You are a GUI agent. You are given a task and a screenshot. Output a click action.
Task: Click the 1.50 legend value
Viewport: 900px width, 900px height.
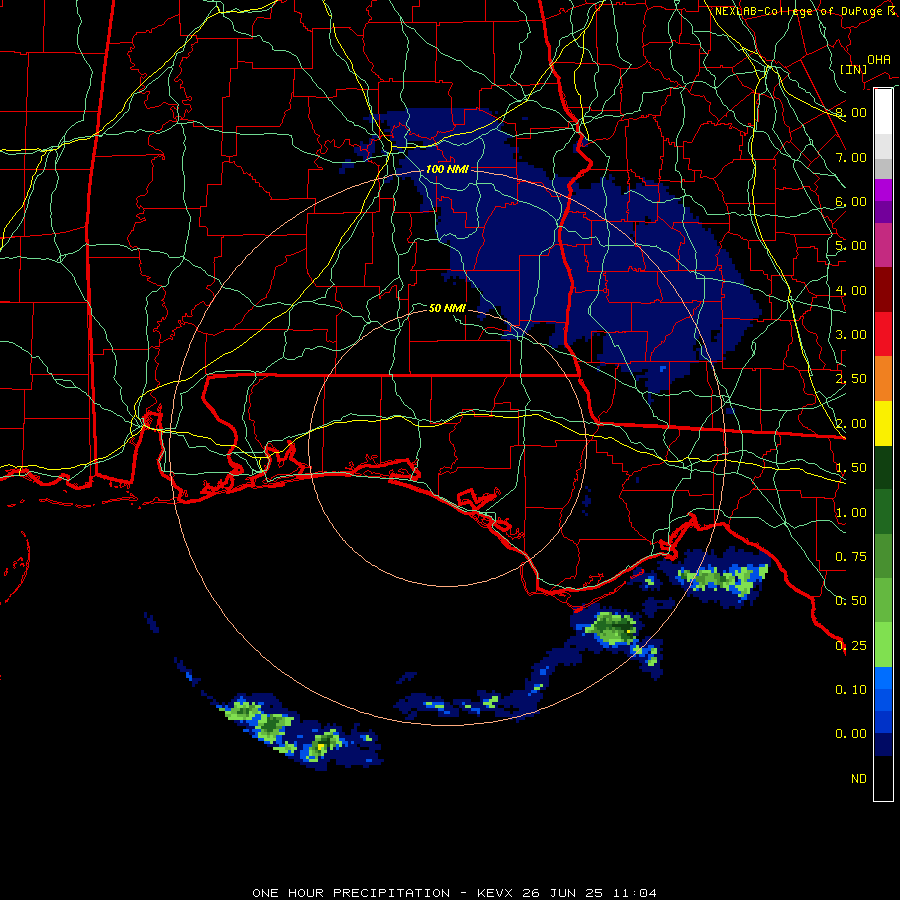pyautogui.click(x=851, y=468)
